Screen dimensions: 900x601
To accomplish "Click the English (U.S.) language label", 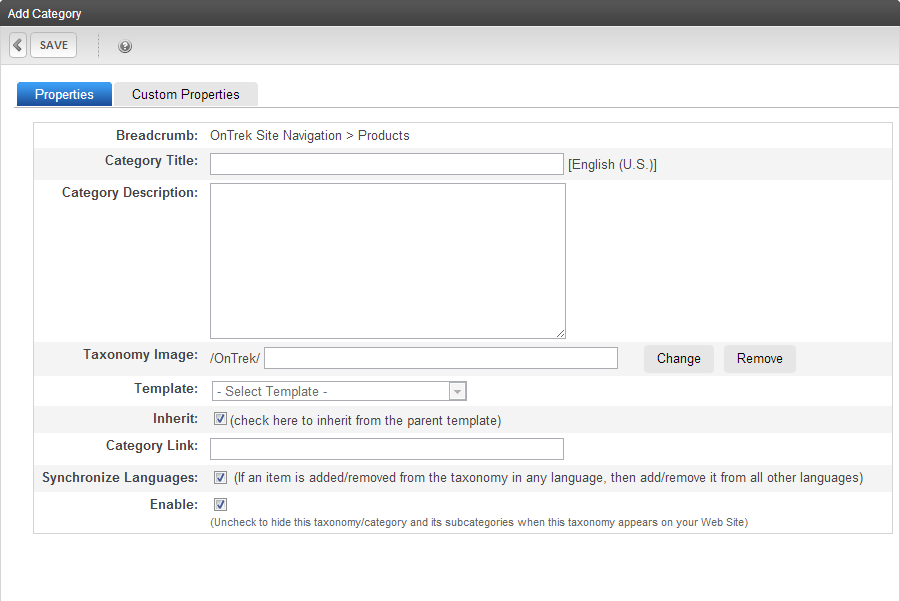I will coord(612,165).
